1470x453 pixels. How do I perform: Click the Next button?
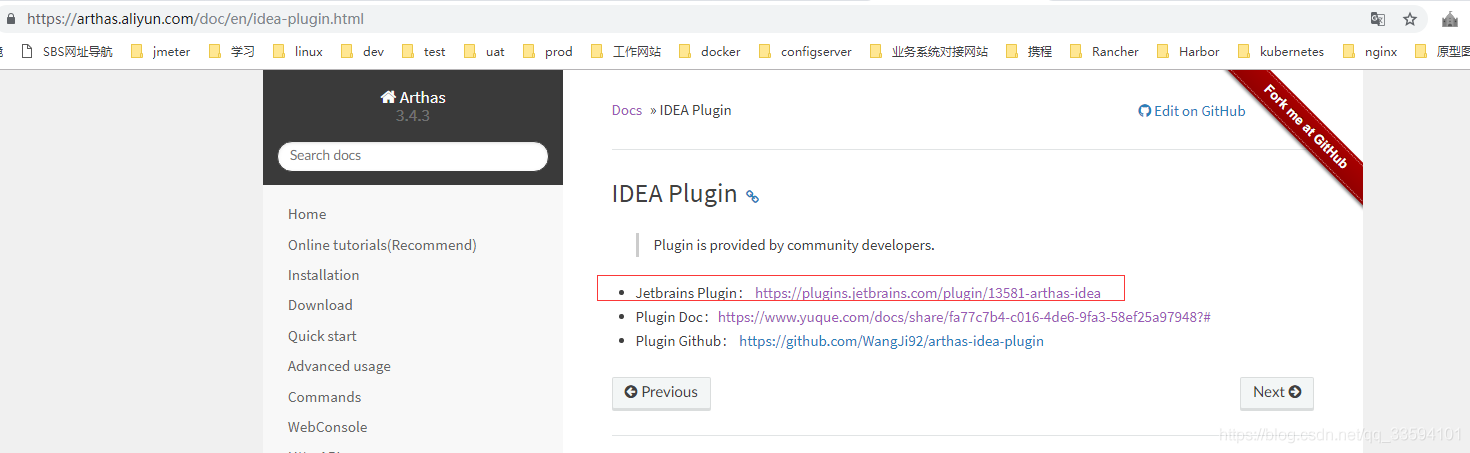pyautogui.click(x=1277, y=393)
